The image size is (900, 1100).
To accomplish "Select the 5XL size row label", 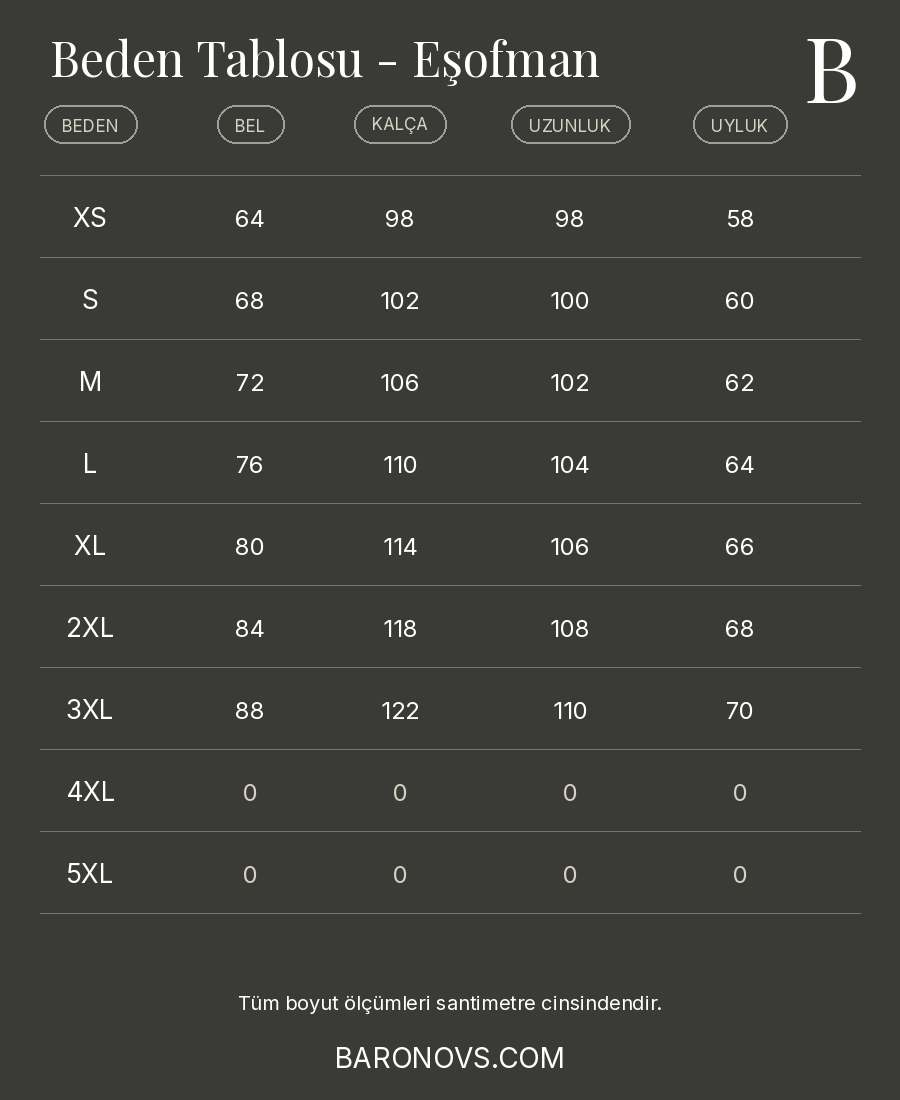I will point(90,874).
